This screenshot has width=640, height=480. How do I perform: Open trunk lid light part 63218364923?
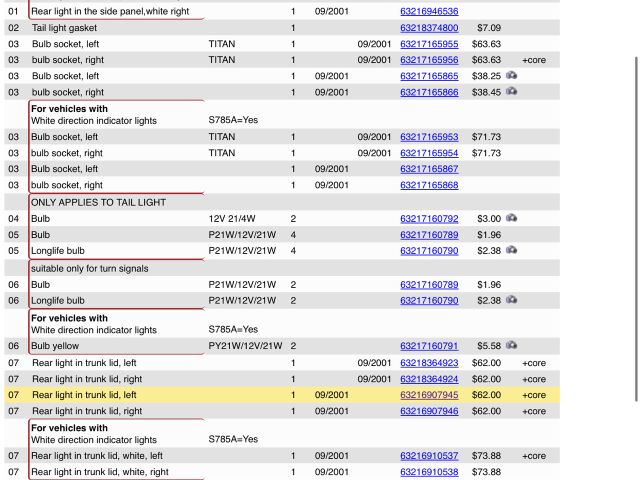429,363
